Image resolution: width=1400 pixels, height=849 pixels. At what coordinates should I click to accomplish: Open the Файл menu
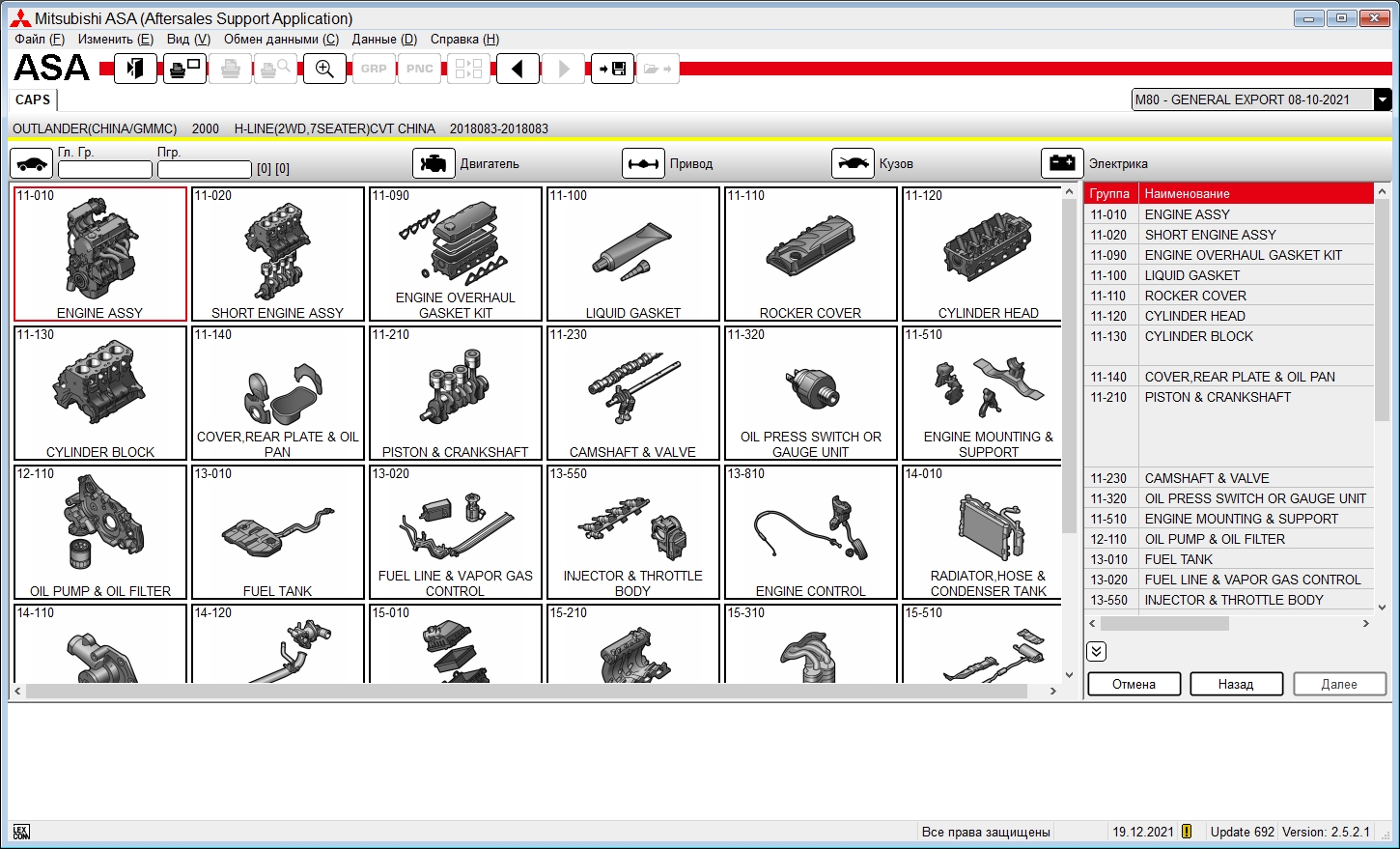pos(40,39)
